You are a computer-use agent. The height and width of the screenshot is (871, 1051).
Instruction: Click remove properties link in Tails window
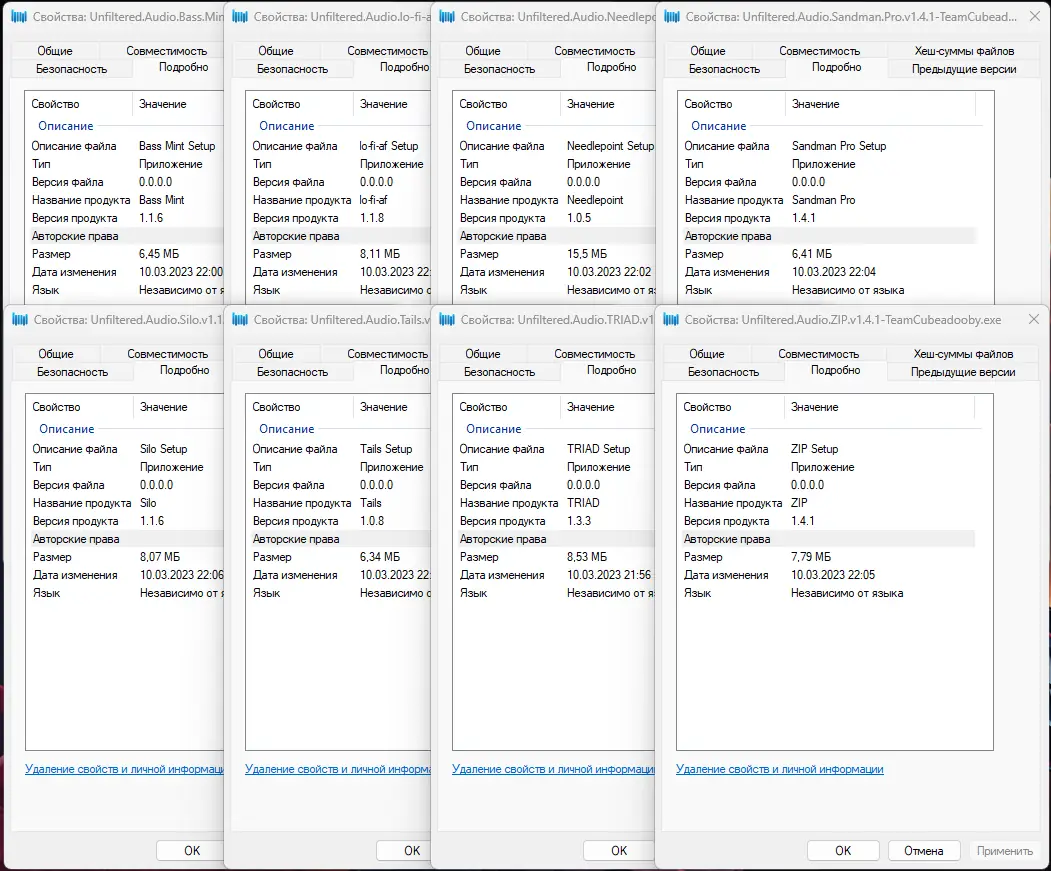coord(338,769)
